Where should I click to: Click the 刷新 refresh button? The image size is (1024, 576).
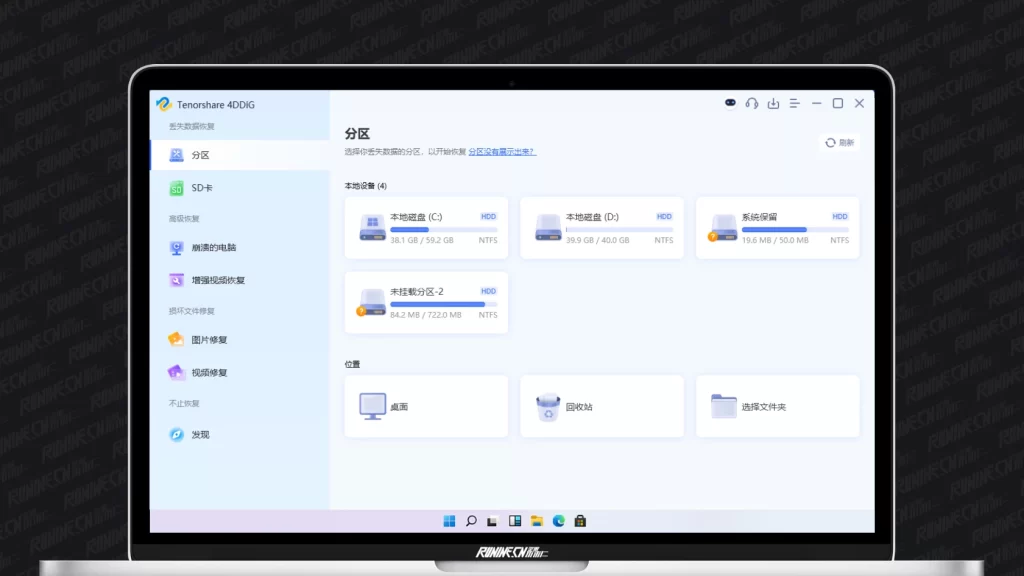(839, 143)
